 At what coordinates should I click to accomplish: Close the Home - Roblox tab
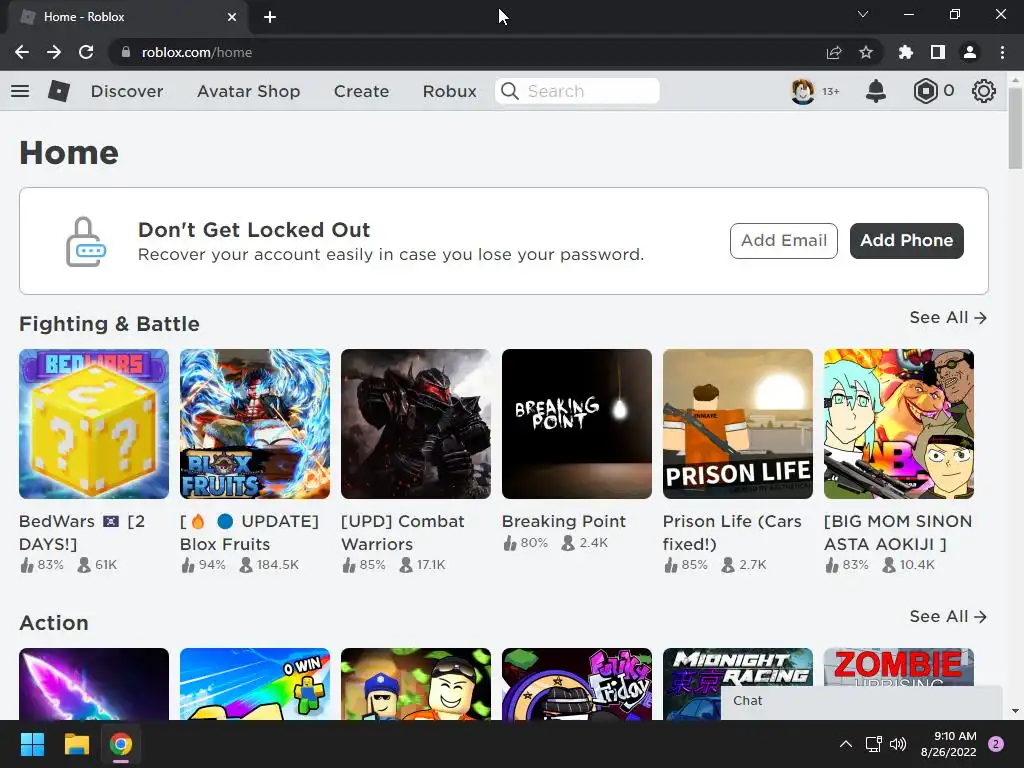(x=232, y=17)
